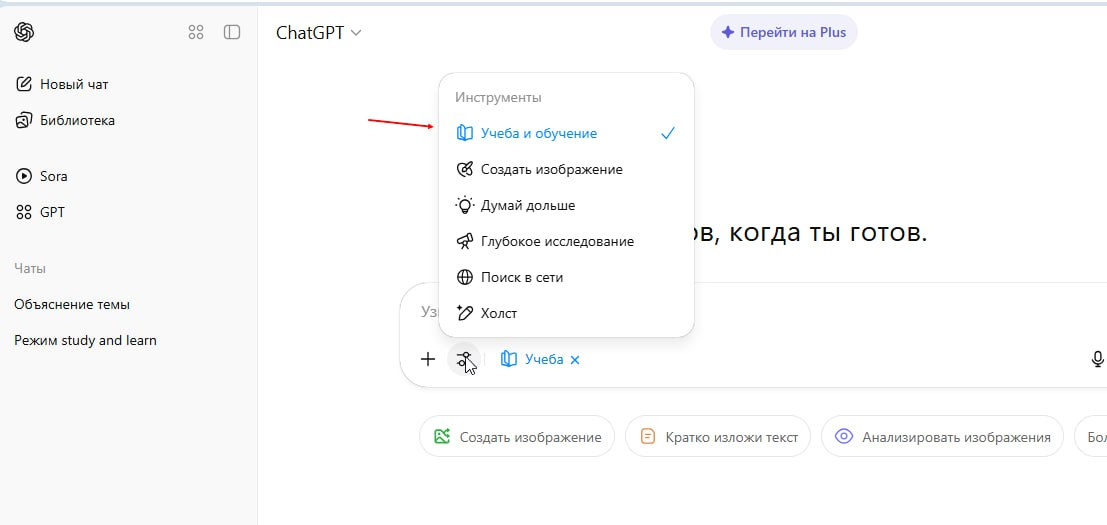Click the telescope icon for Глубокое исследование
This screenshot has height=525, width=1107.
465,241
